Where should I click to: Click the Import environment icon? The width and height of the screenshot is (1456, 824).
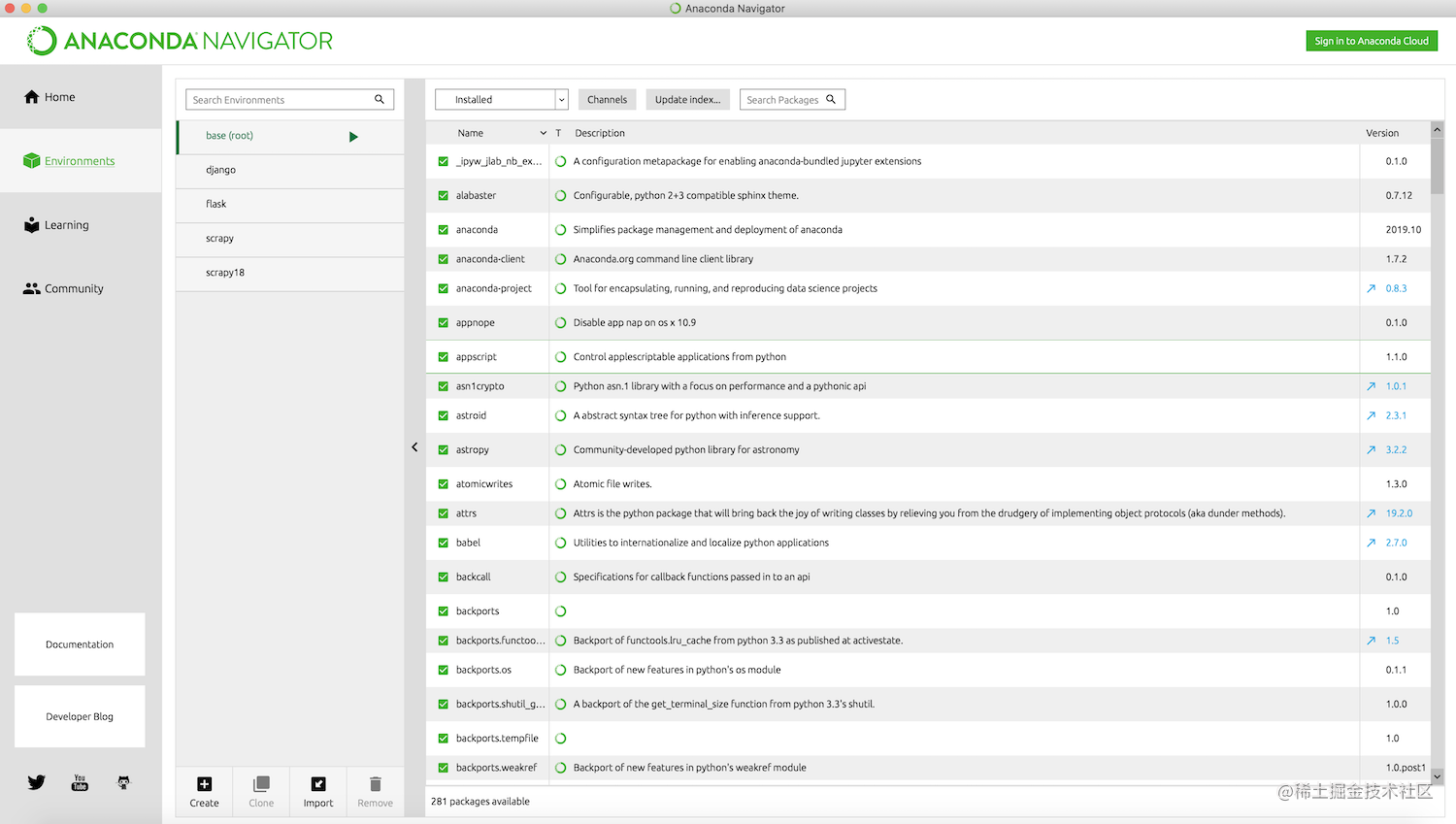click(318, 784)
